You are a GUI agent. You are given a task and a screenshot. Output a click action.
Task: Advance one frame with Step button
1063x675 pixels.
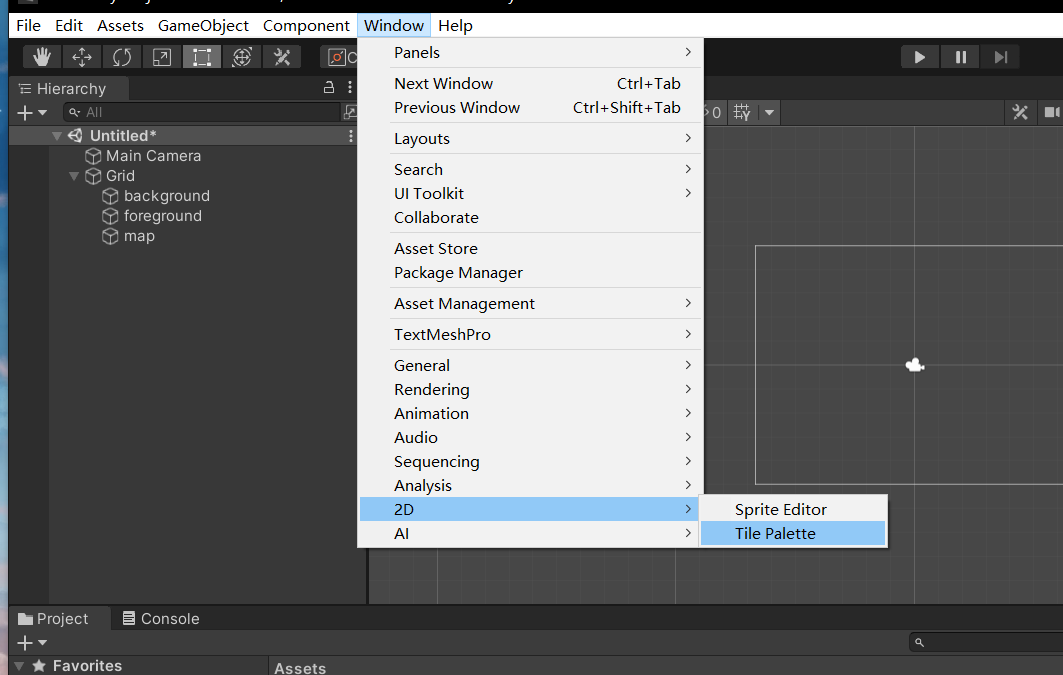click(x=1001, y=57)
